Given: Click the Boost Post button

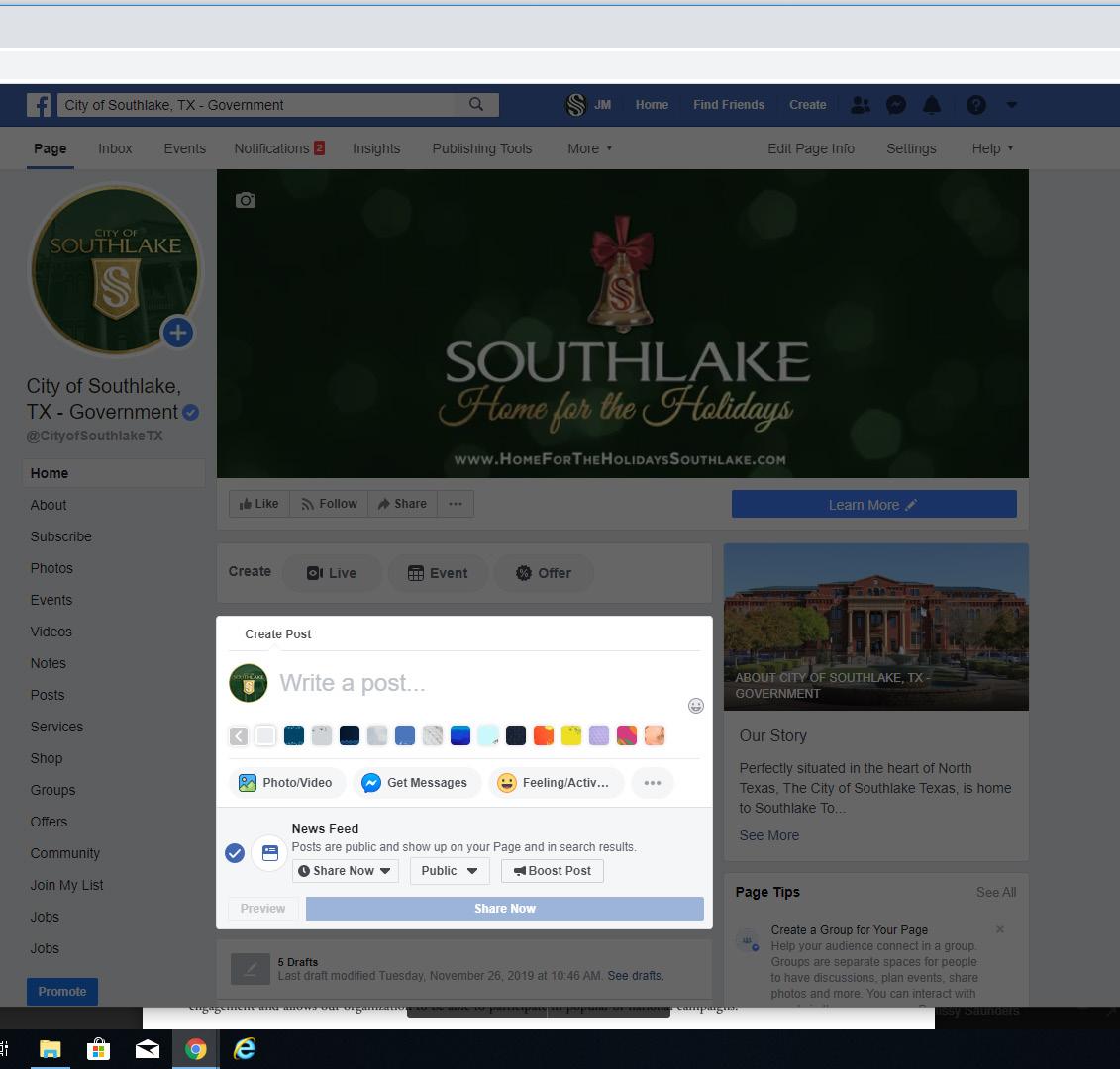Looking at the screenshot, I should click(x=553, y=870).
